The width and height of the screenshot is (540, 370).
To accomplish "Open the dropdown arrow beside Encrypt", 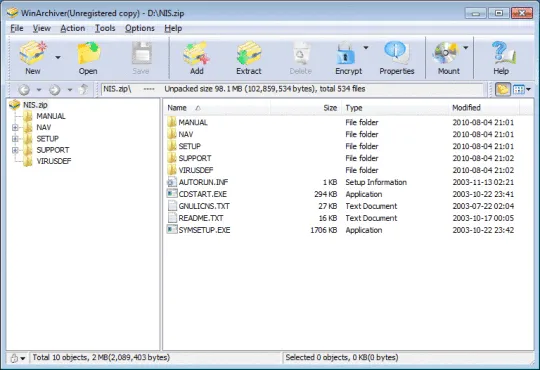I will tap(366, 48).
